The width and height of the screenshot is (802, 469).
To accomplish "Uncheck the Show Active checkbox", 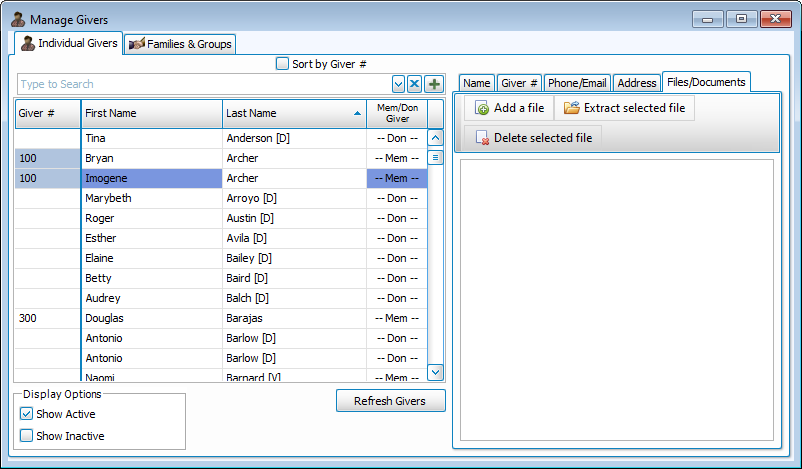I will [27, 414].
